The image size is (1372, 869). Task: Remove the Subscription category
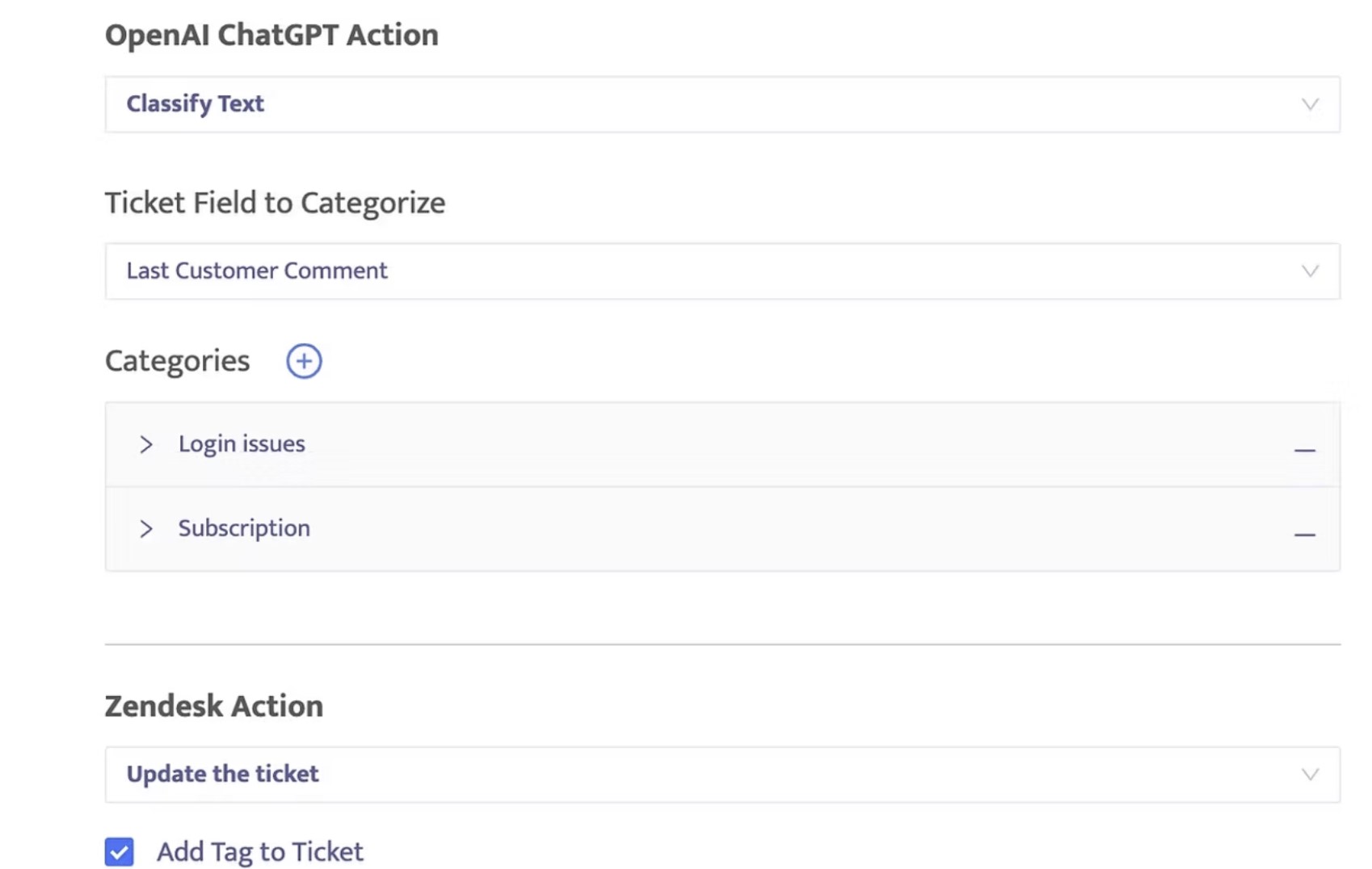pos(1304,534)
